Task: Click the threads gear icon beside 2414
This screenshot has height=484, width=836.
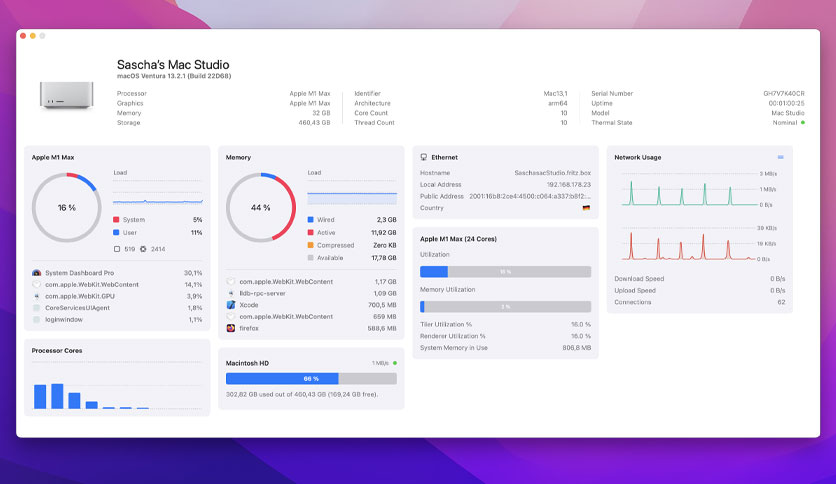Action: coord(143,249)
